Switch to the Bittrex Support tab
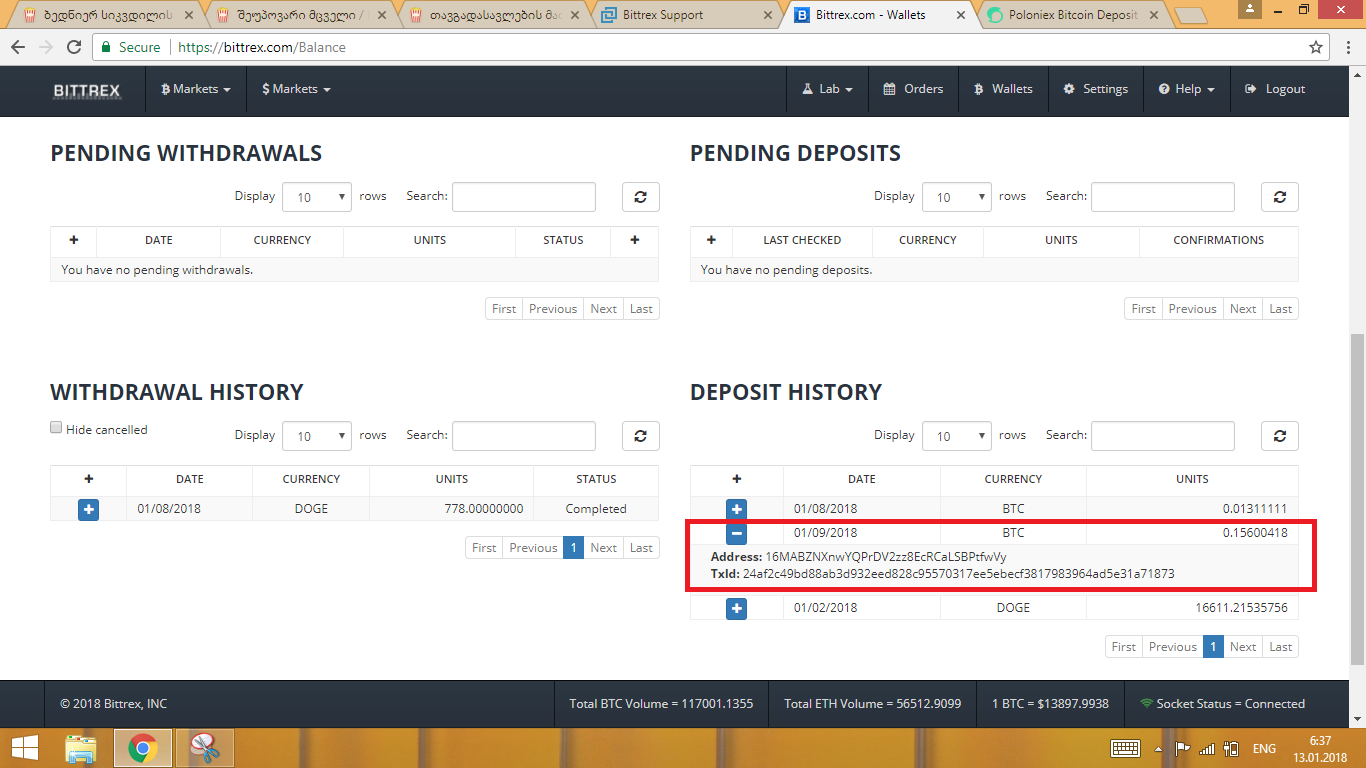 [x=684, y=15]
